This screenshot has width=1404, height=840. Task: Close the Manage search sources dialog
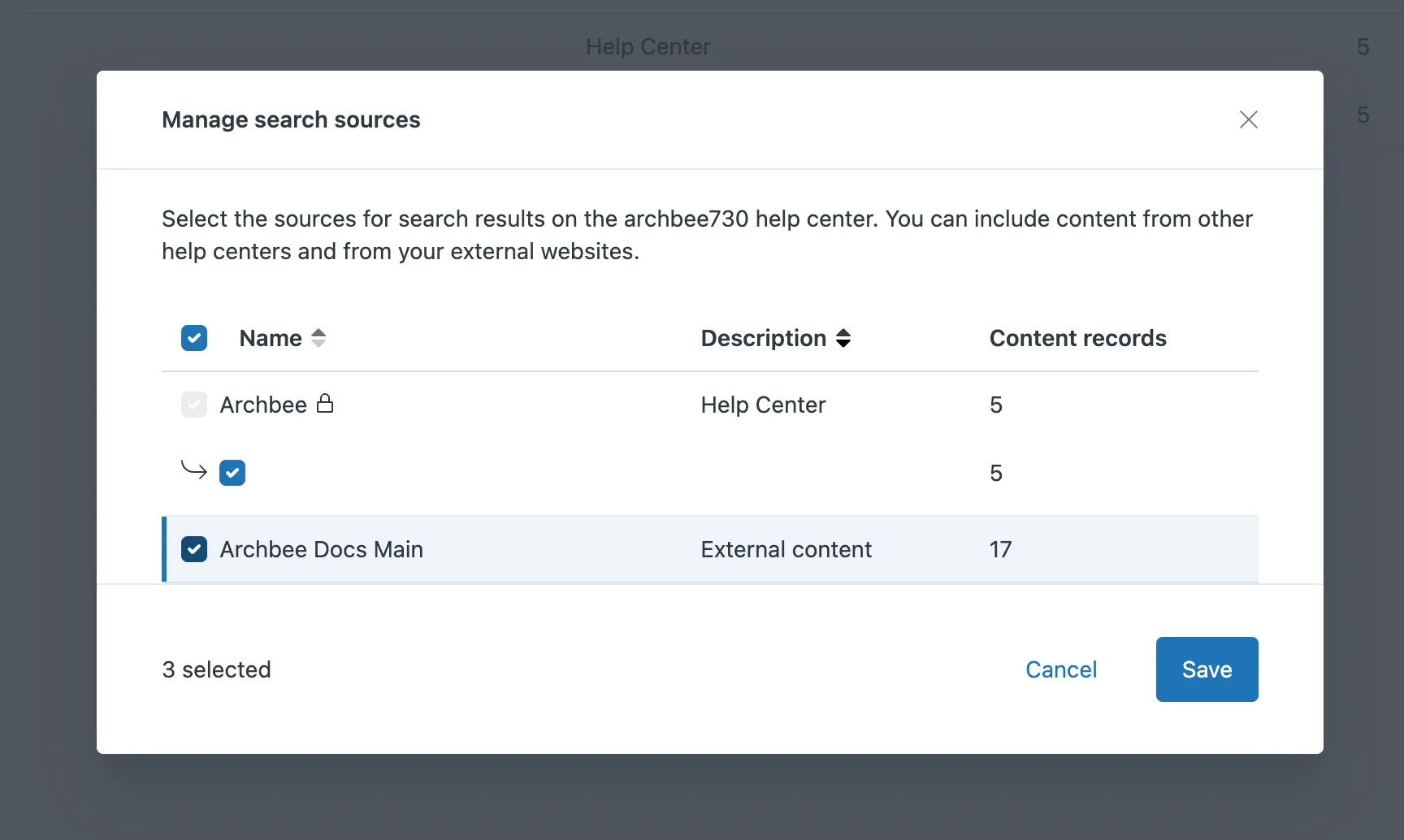click(1248, 119)
